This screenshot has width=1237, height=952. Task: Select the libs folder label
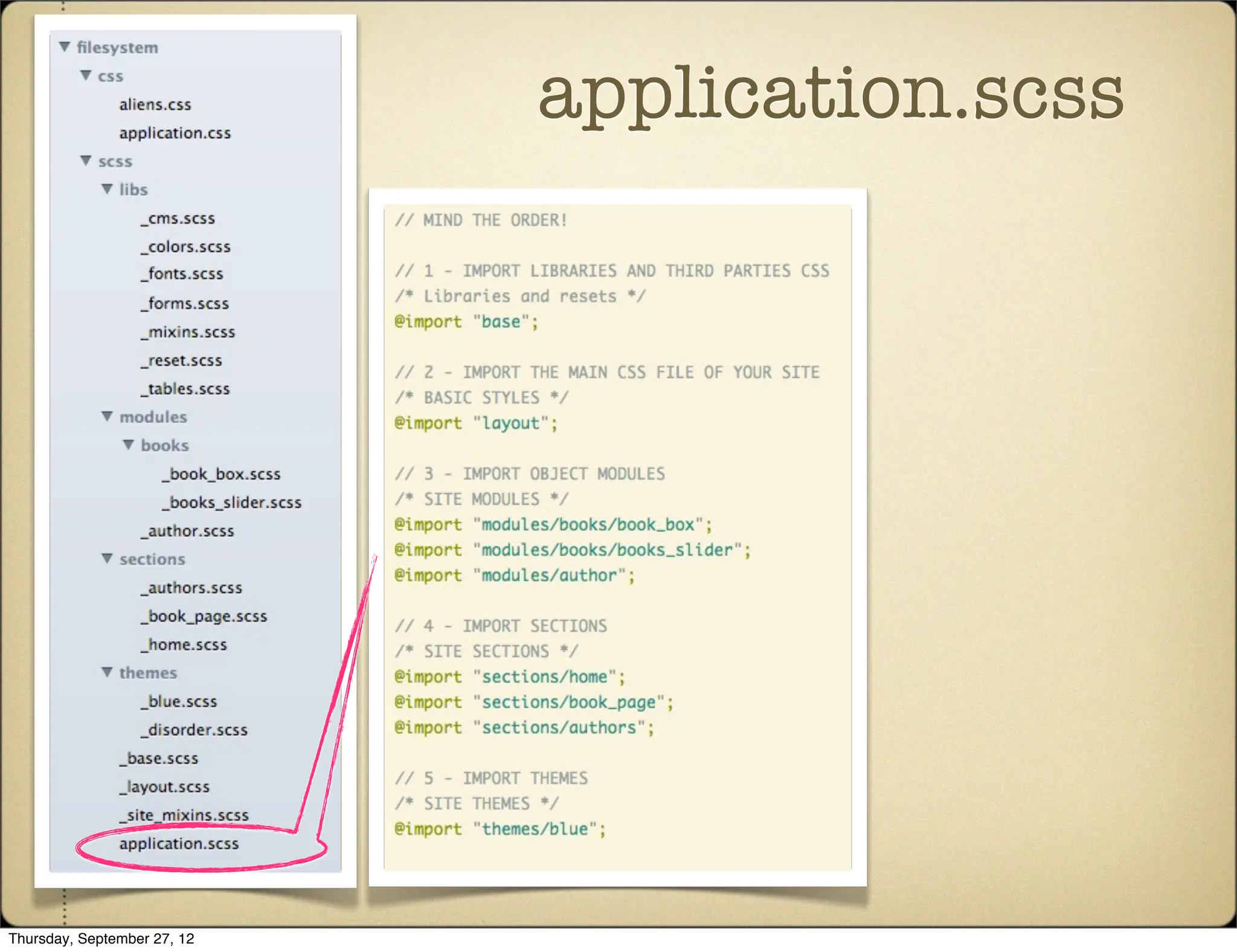coord(133,190)
